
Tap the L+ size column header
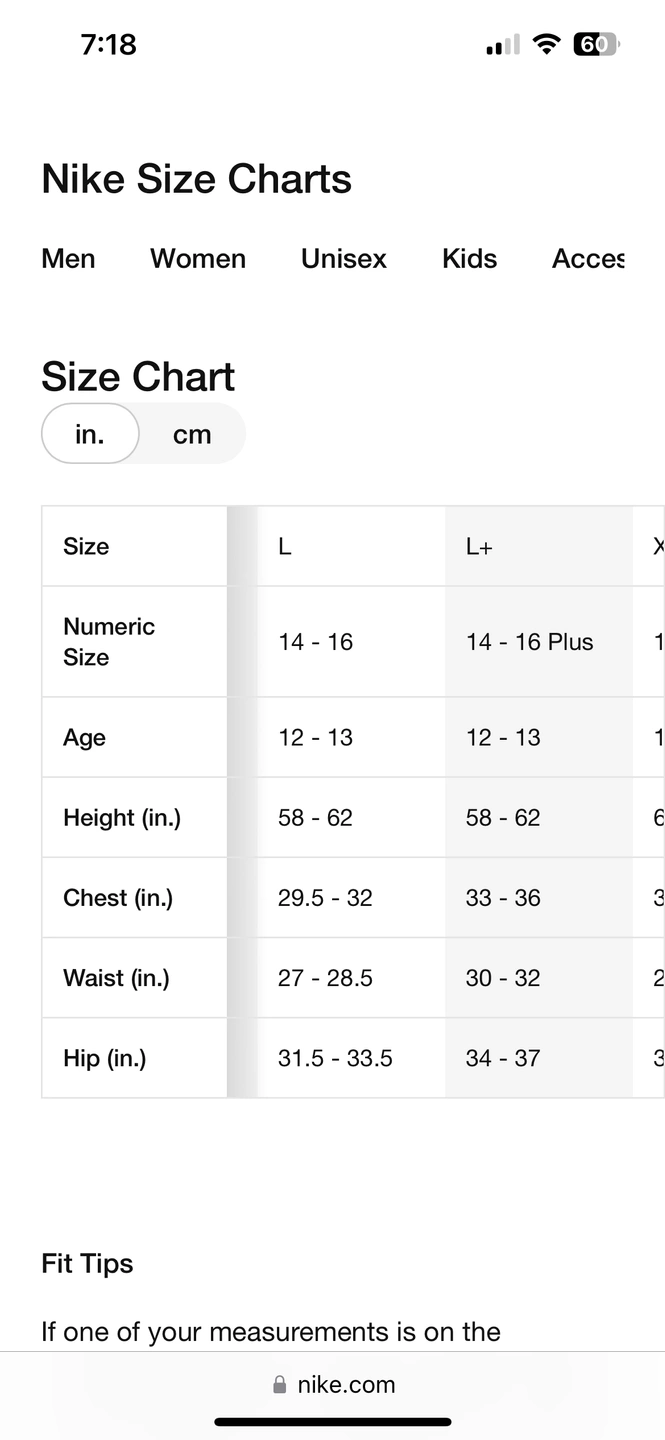coord(480,547)
